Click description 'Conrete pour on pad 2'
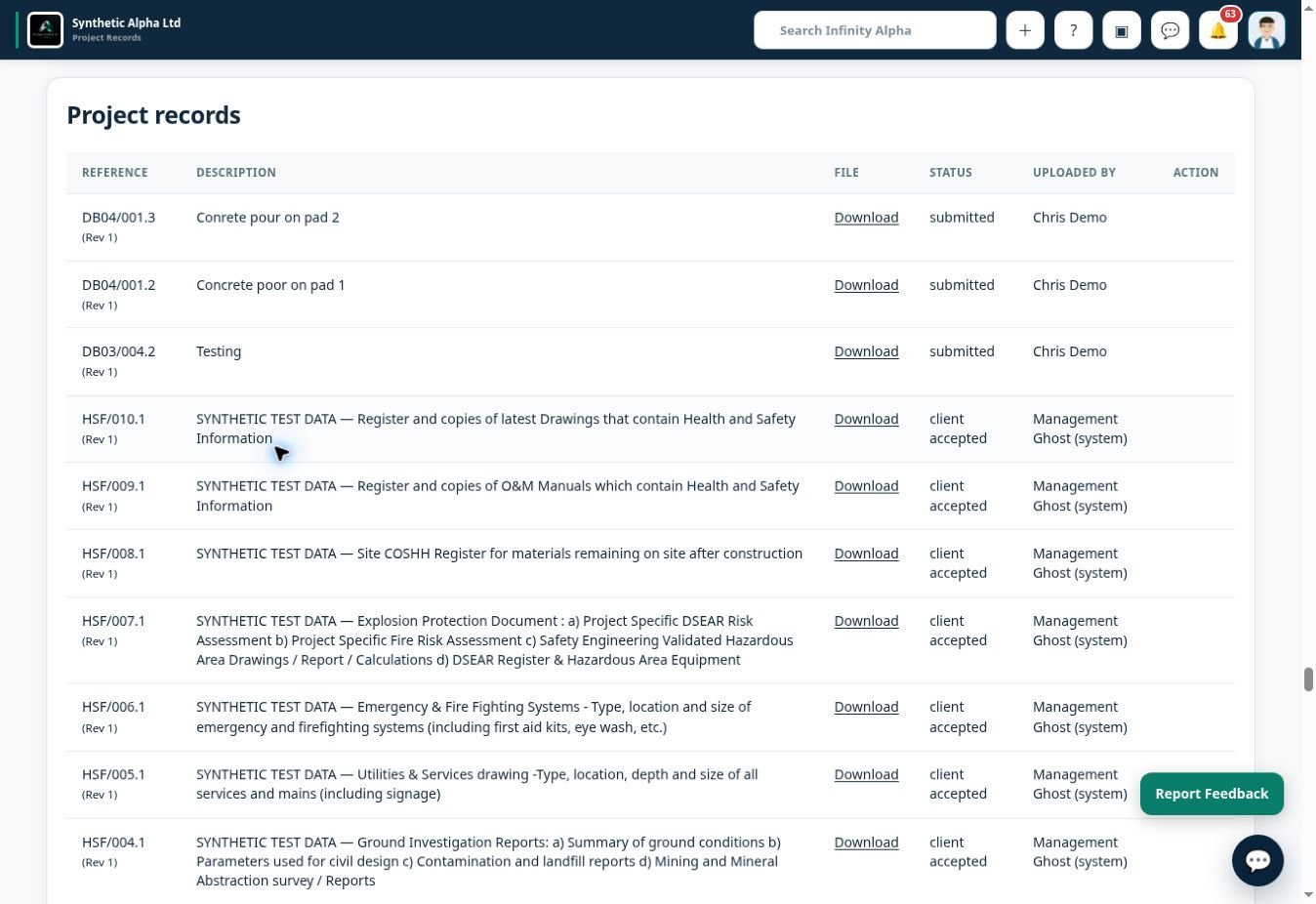This screenshot has height=904, width=1316. 267,218
